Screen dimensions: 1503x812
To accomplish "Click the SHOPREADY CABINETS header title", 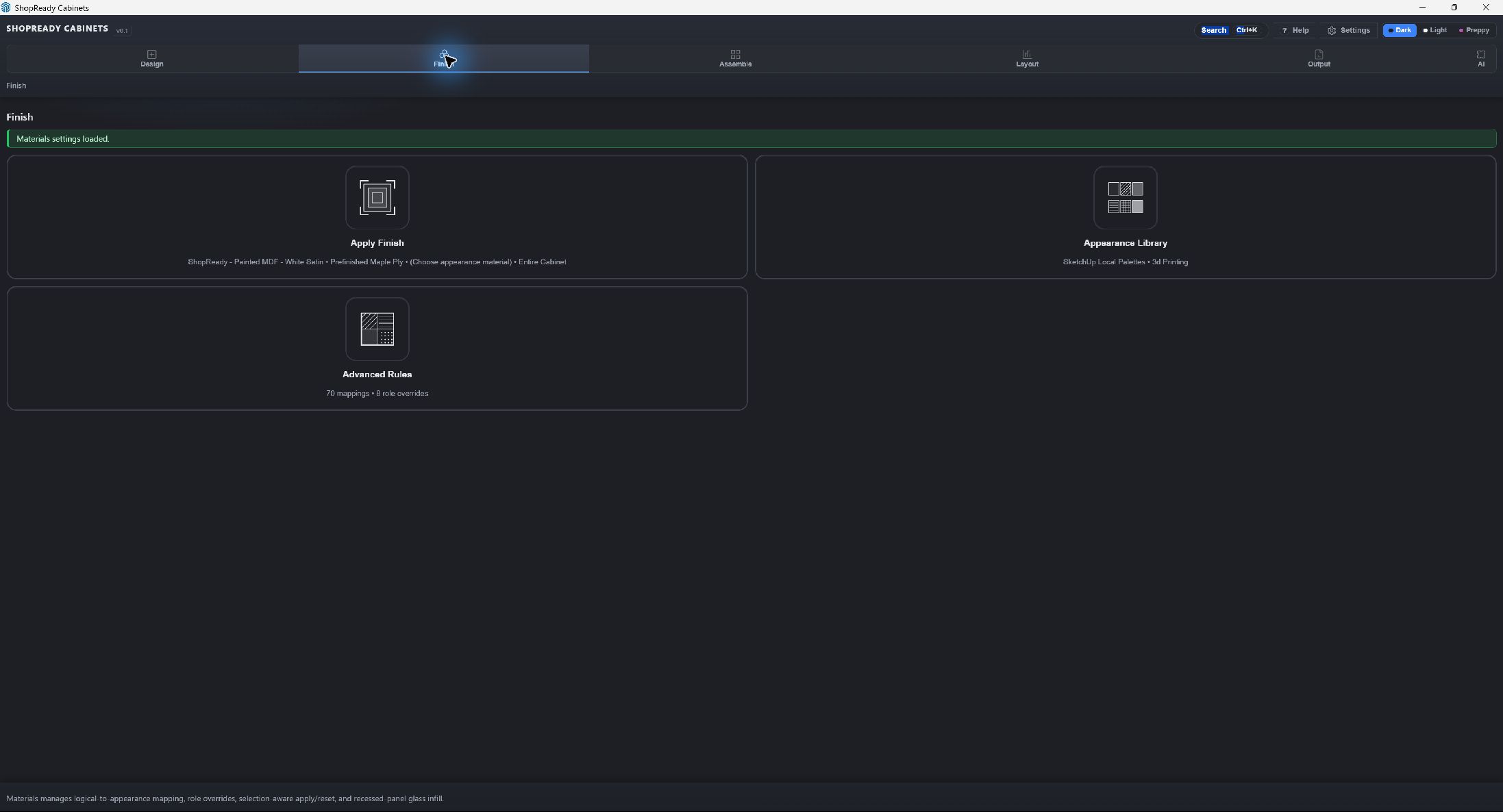I will click(57, 29).
